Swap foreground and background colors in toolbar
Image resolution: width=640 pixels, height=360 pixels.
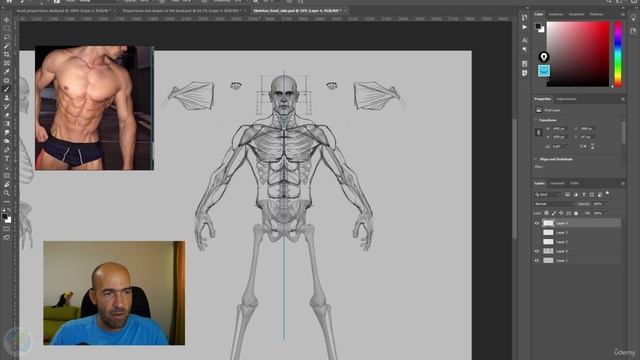[x=9, y=211]
